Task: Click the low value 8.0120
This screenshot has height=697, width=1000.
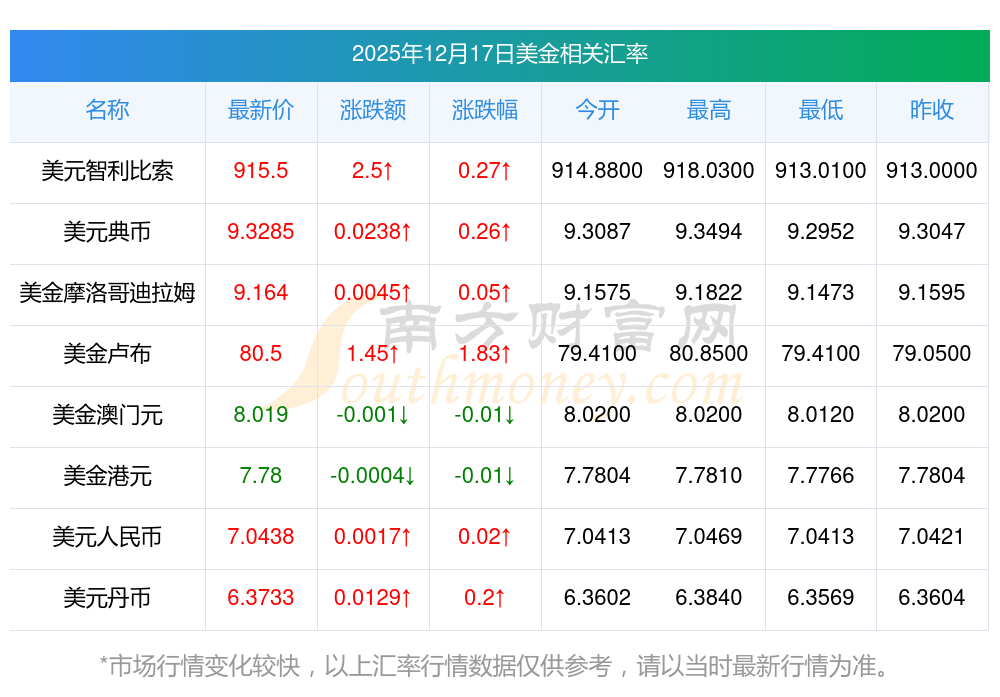Action: coord(820,415)
